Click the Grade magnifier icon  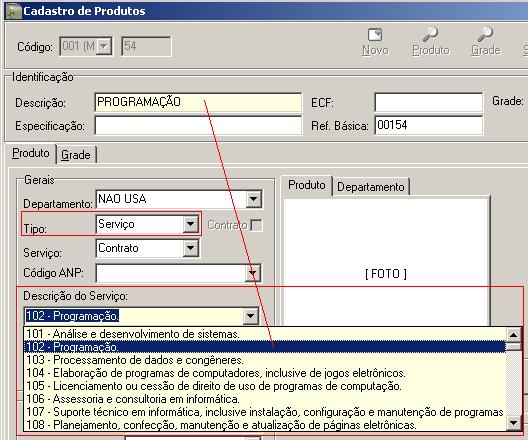tap(485, 34)
